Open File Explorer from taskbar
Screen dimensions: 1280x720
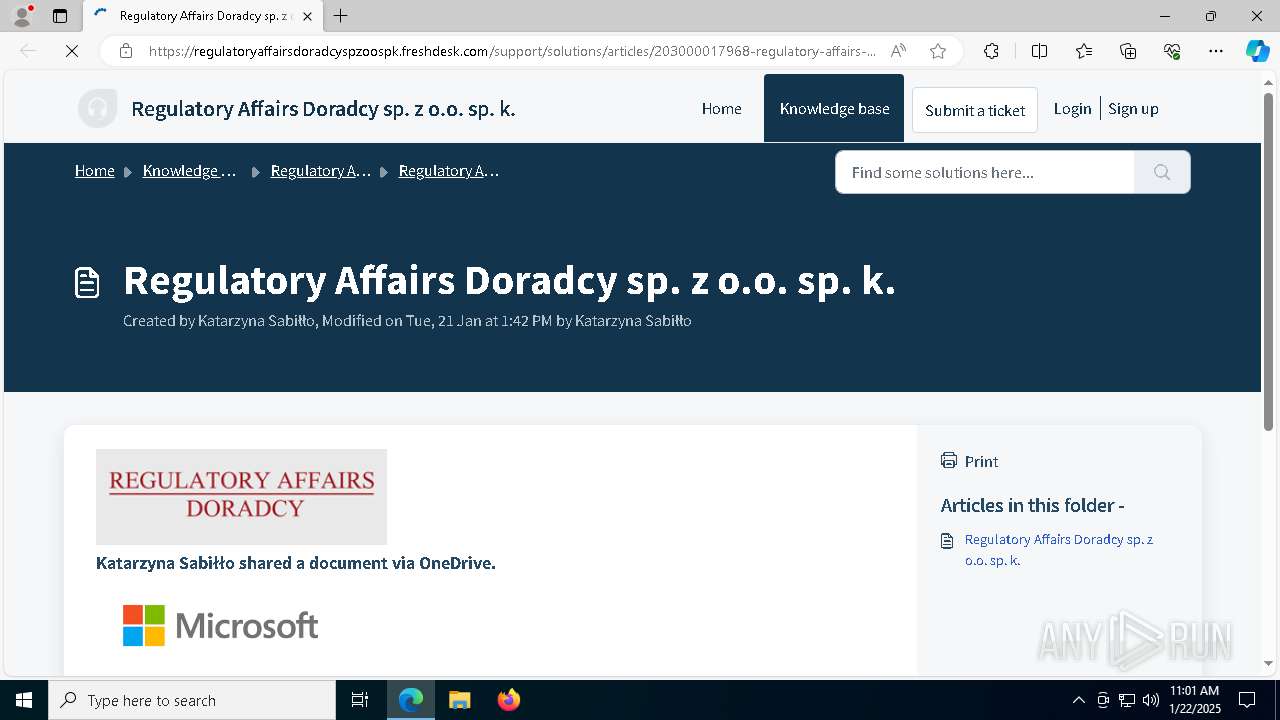460,700
